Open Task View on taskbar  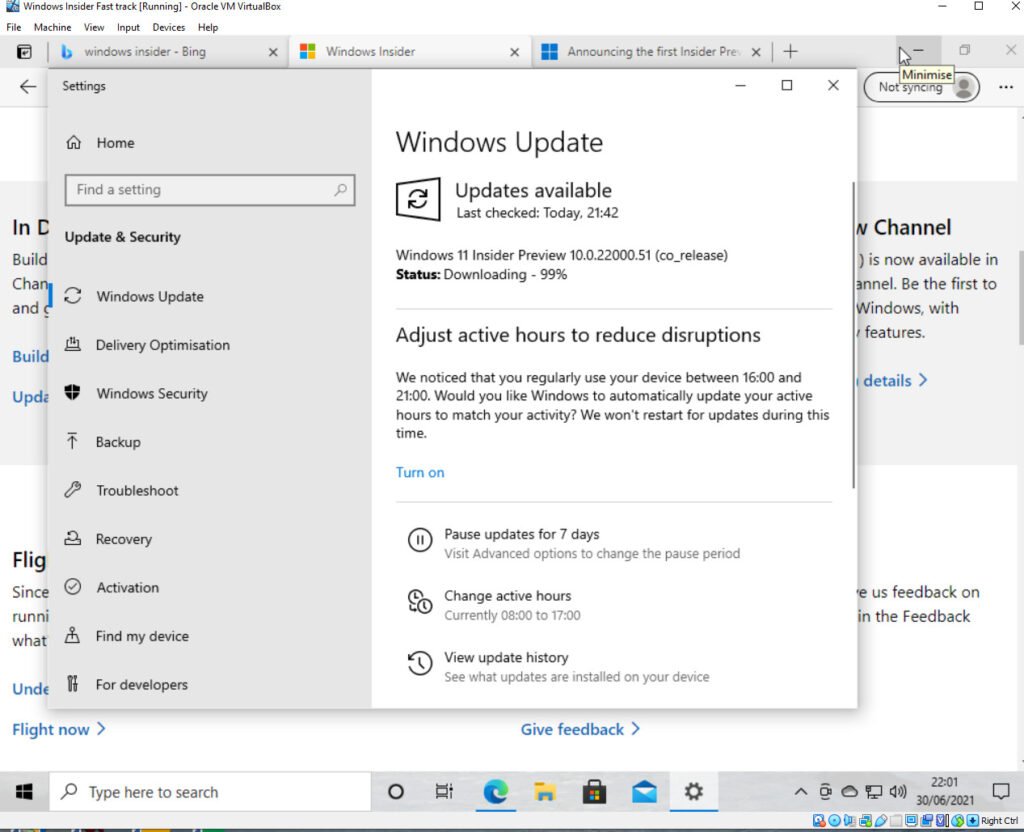click(x=444, y=792)
